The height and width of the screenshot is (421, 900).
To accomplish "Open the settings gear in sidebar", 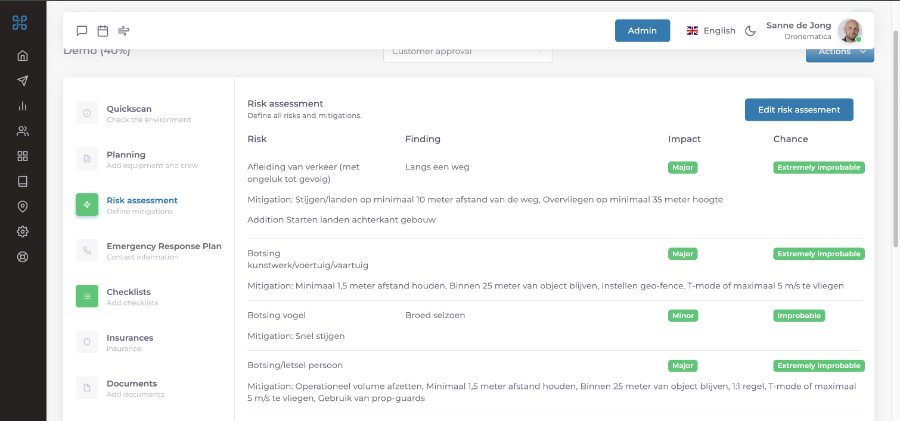I will [23, 231].
